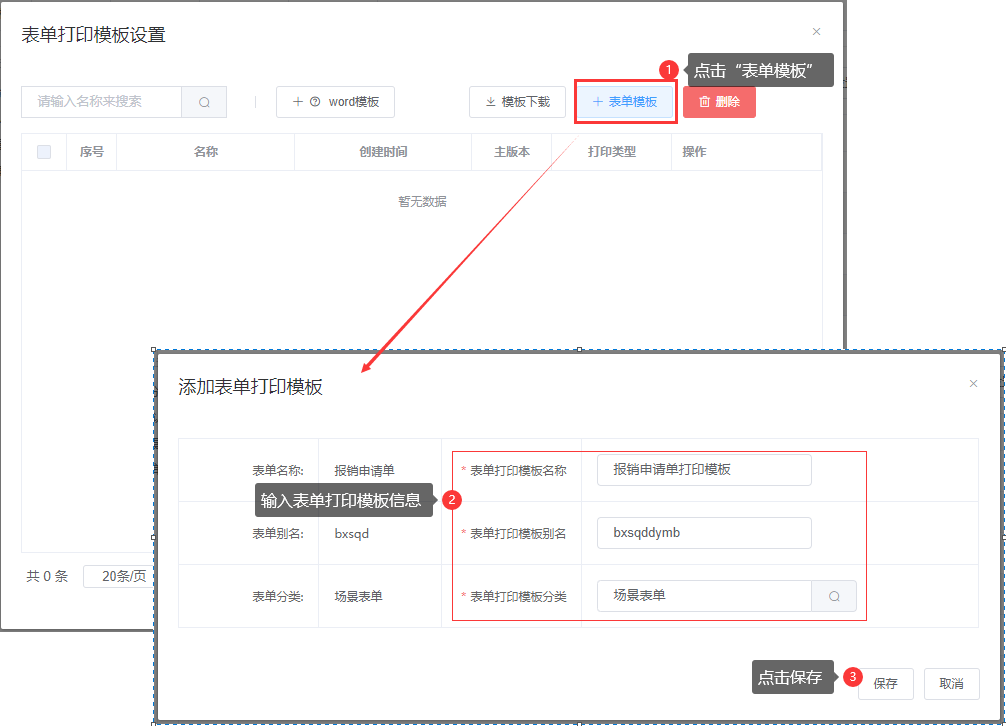Focus the 请输入名称来搜索 search field

pyautogui.click(x=101, y=102)
